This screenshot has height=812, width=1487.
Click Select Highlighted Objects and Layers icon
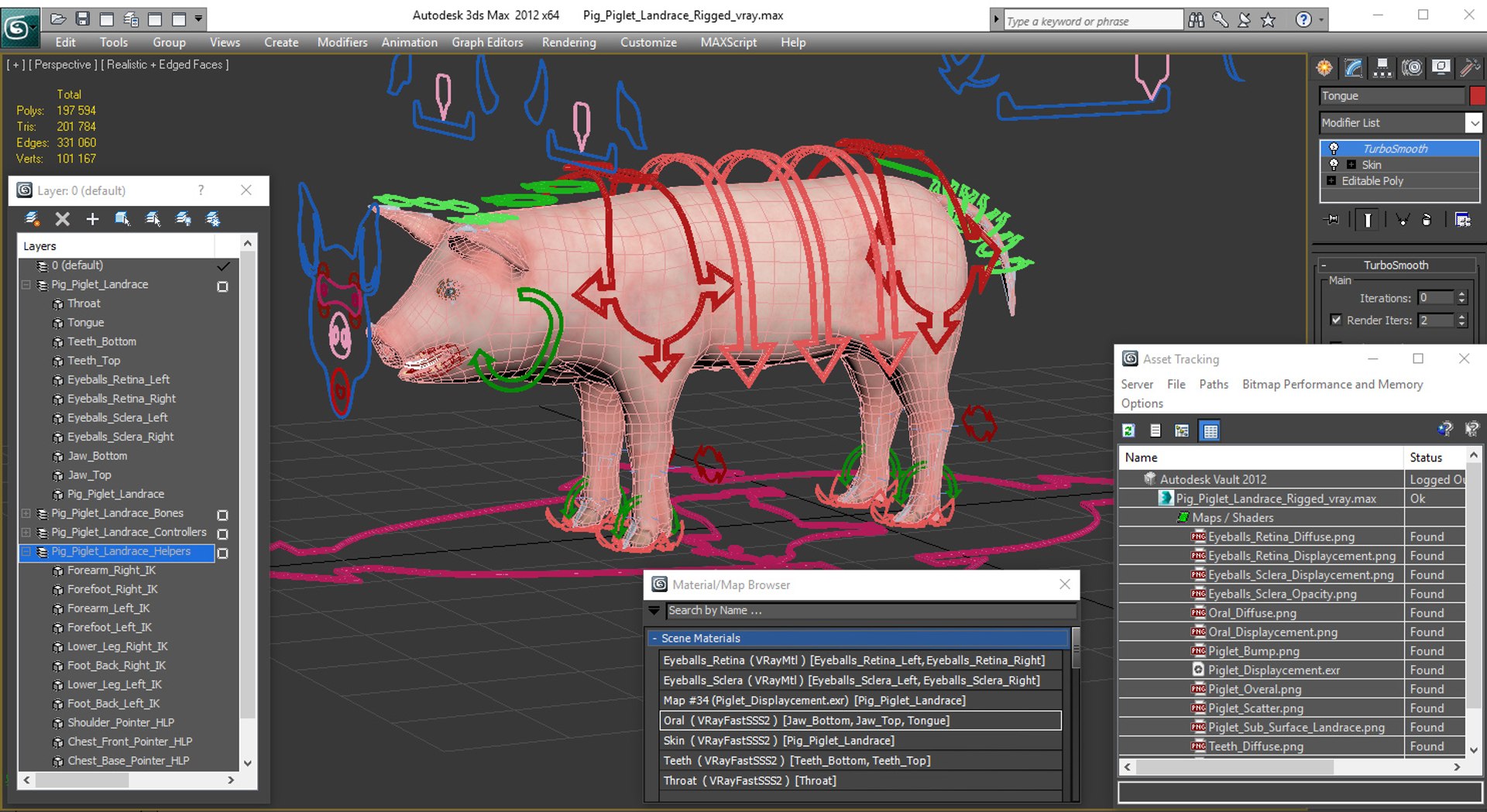pos(122,219)
